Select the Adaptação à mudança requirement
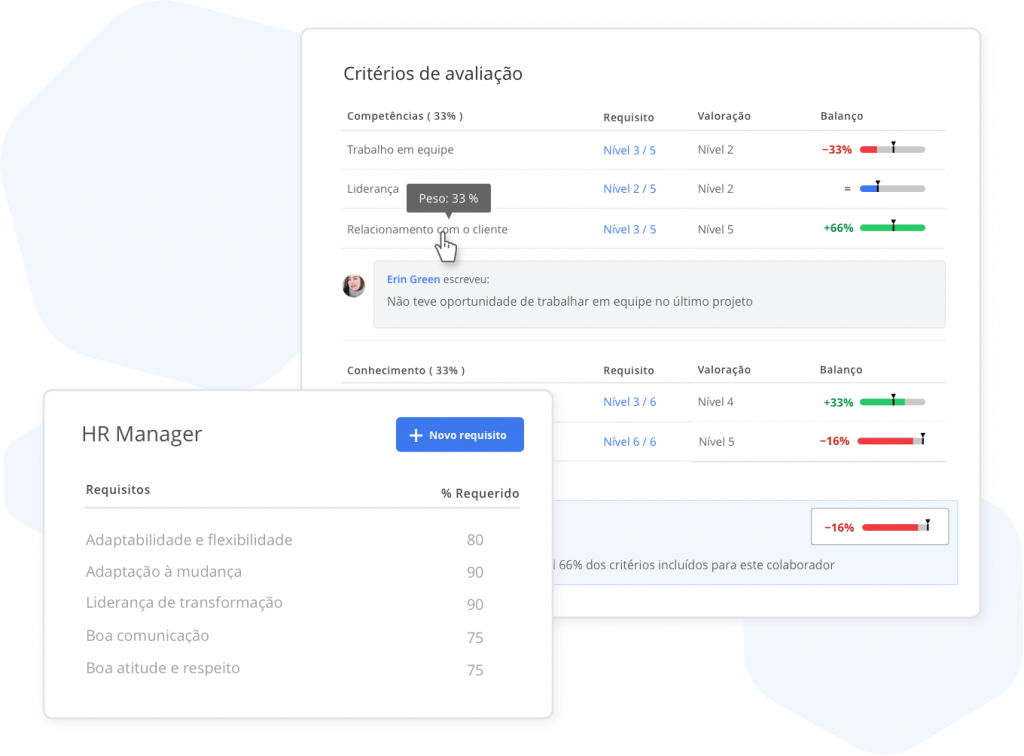1024x756 pixels. [x=164, y=572]
